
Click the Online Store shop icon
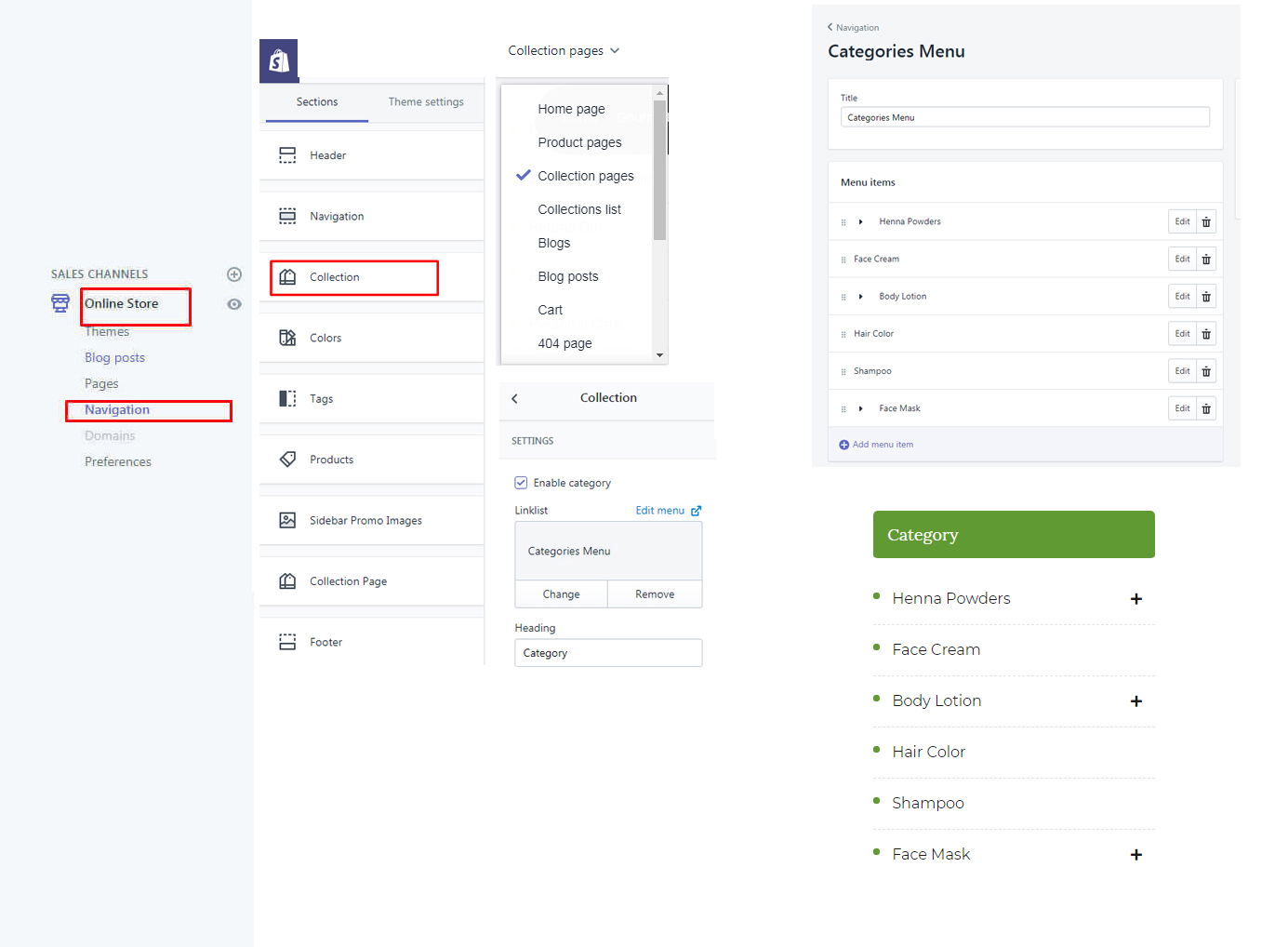(x=60, y=303)
